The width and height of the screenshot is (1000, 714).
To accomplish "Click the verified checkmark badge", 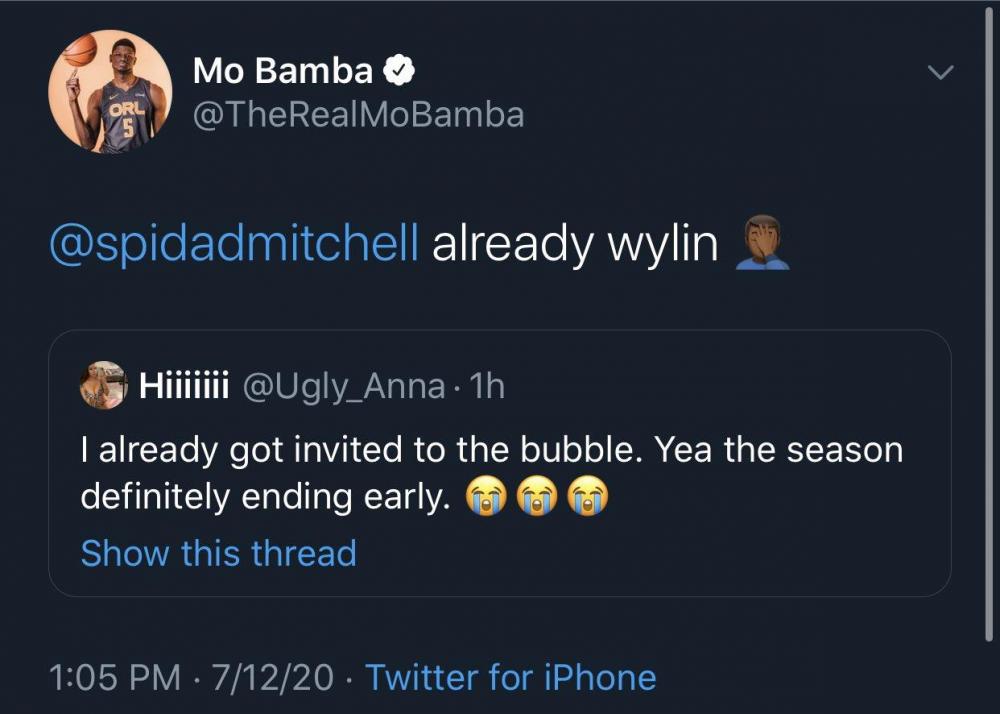I will 402,71.
